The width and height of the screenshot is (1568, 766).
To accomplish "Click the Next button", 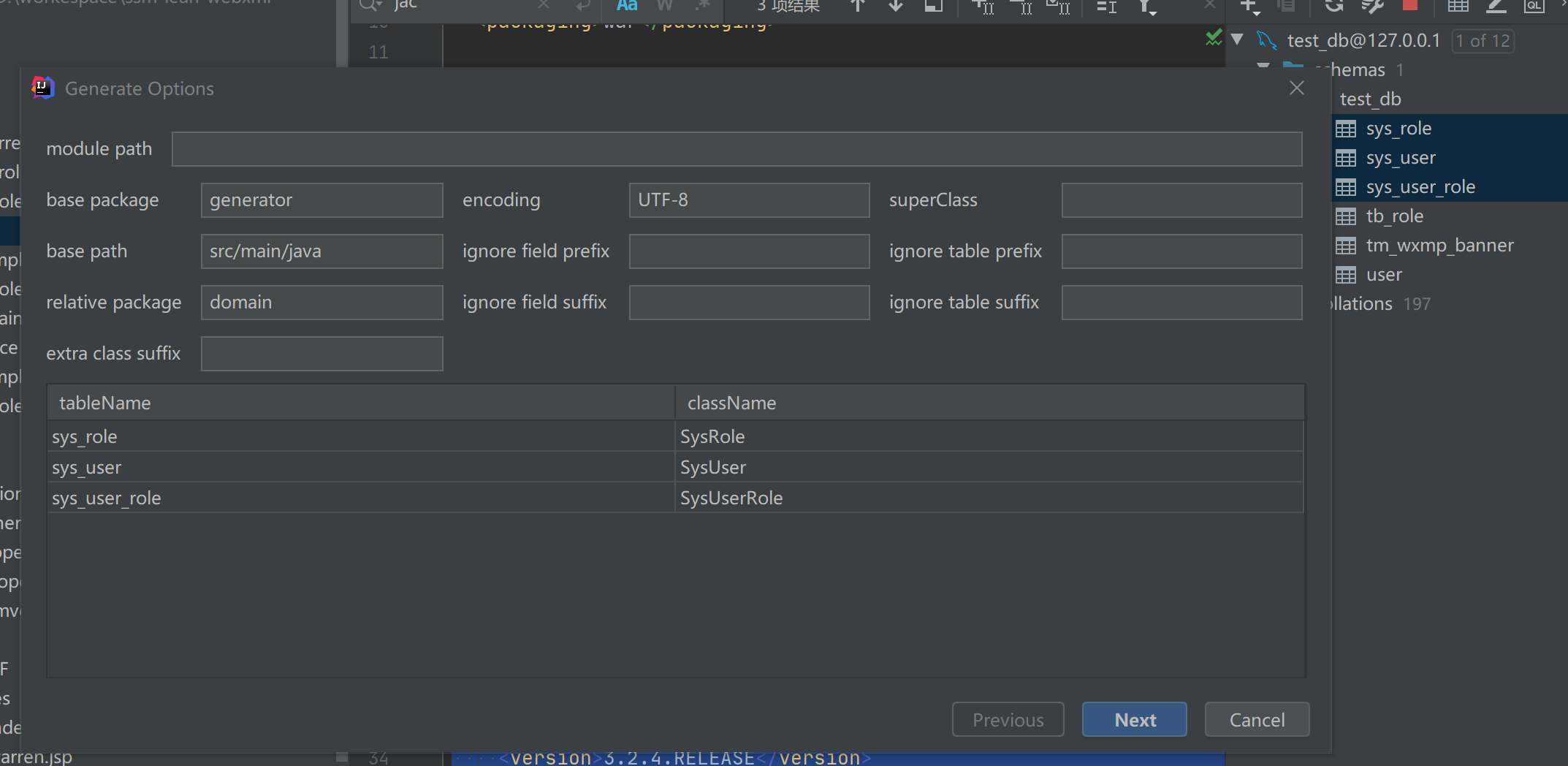I will [x=1134, y=720].
